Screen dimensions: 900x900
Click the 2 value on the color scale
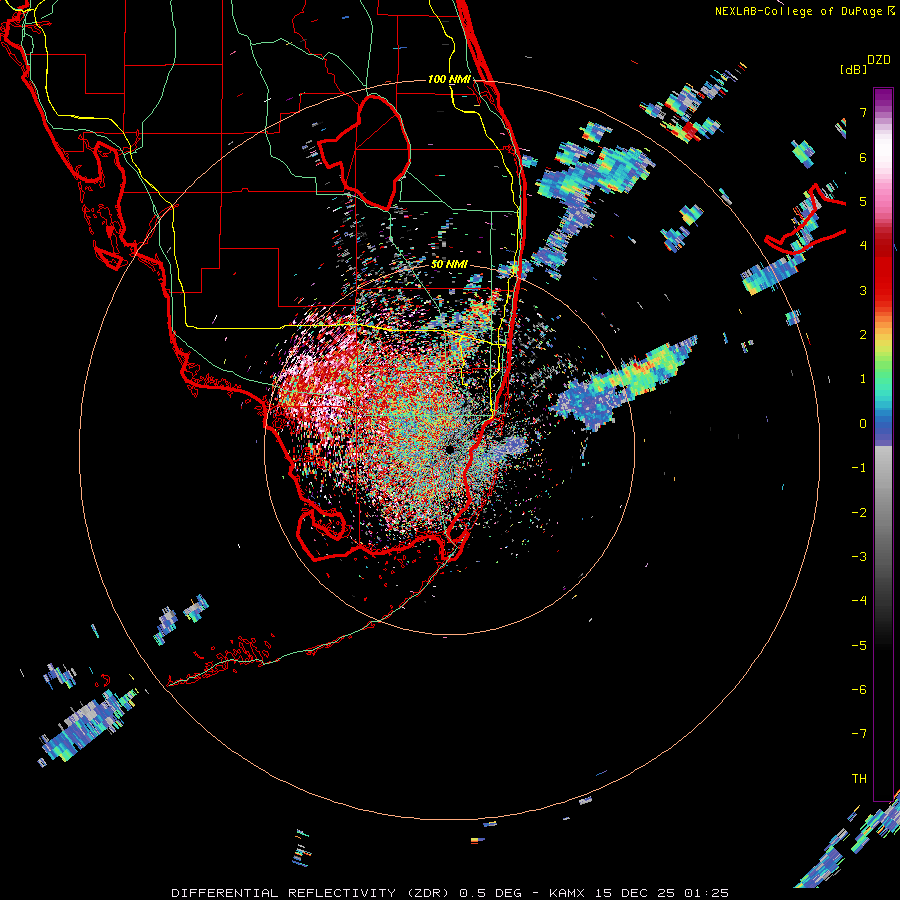(863, 335)
